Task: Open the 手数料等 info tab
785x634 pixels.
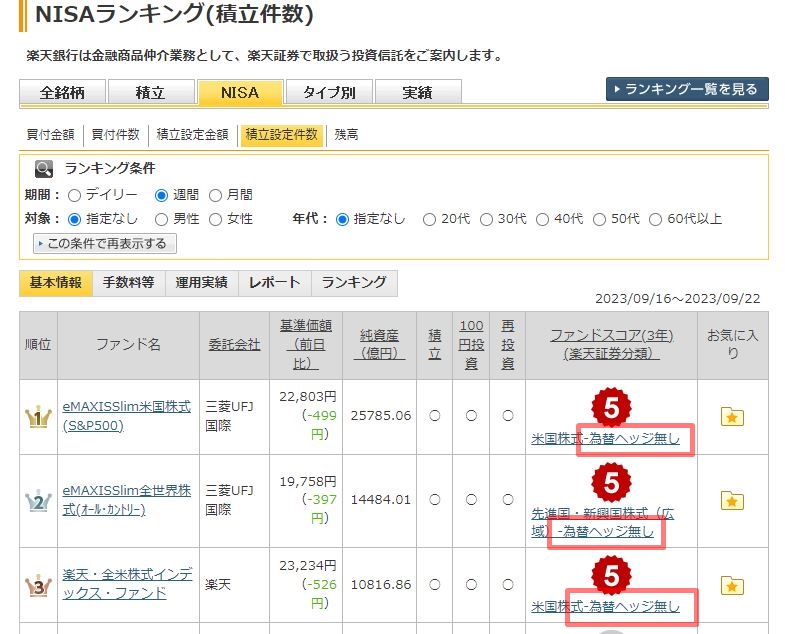Action: coord(128,283)
